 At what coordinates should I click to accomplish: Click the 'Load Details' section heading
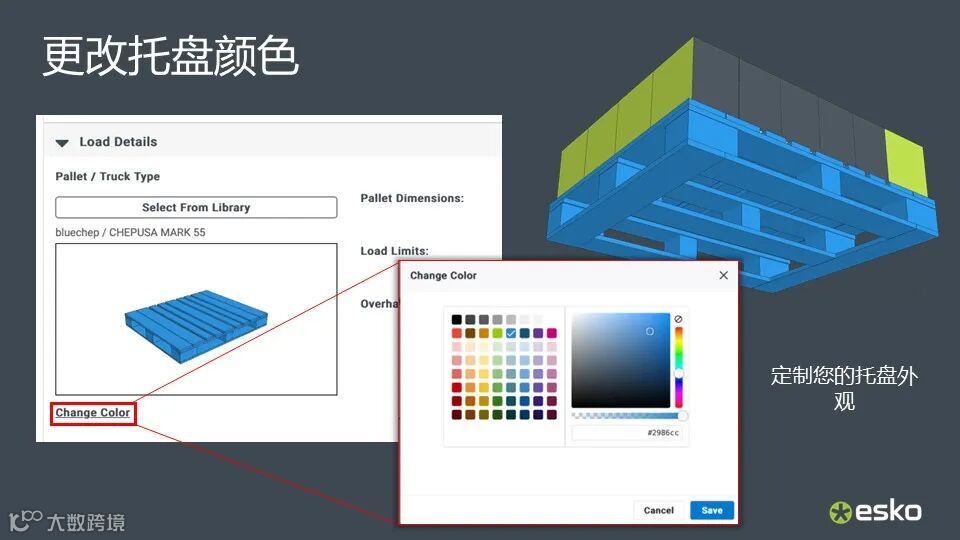118,142
